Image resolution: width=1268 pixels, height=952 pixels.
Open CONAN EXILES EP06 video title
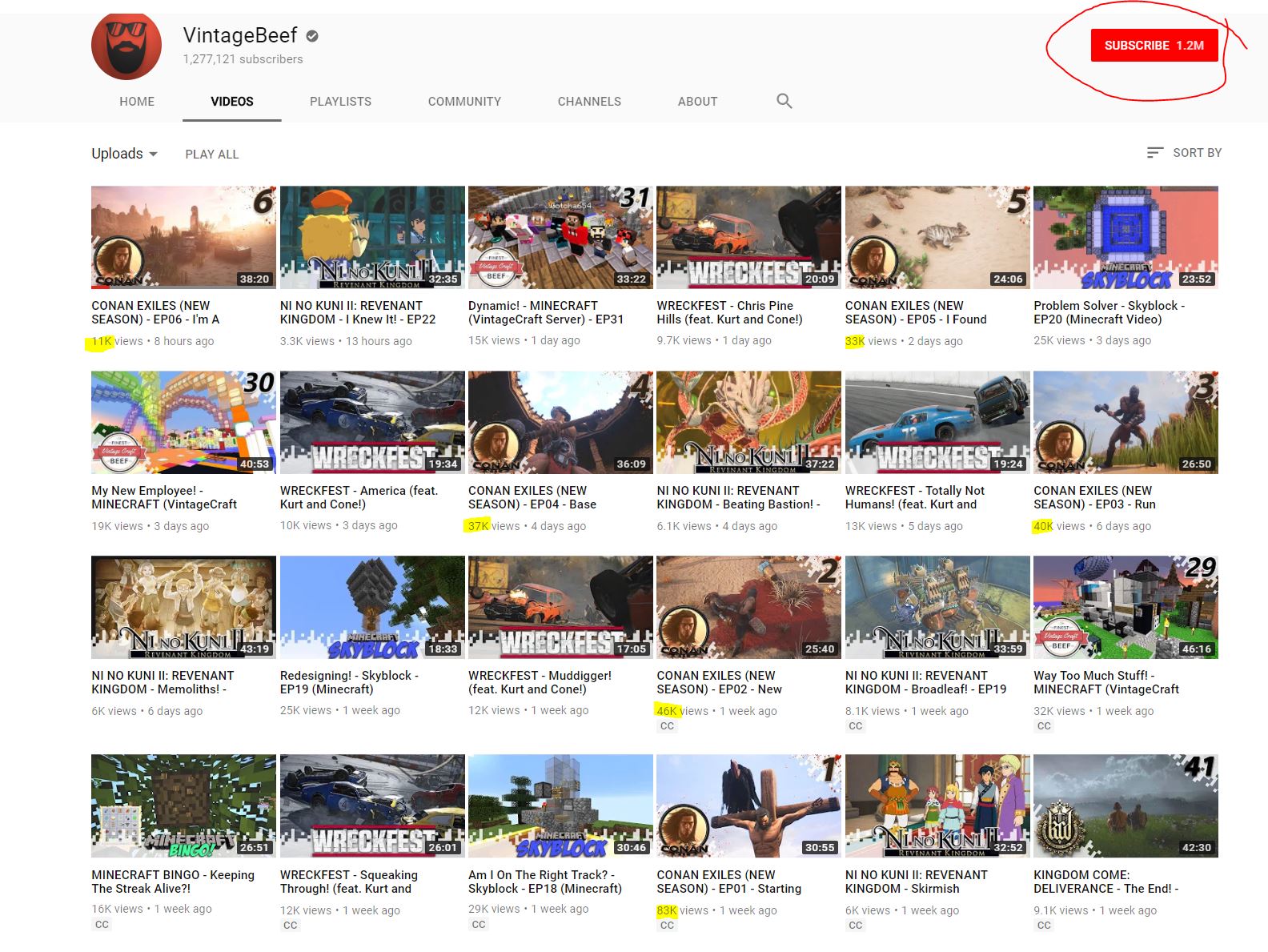click(155, 312)
